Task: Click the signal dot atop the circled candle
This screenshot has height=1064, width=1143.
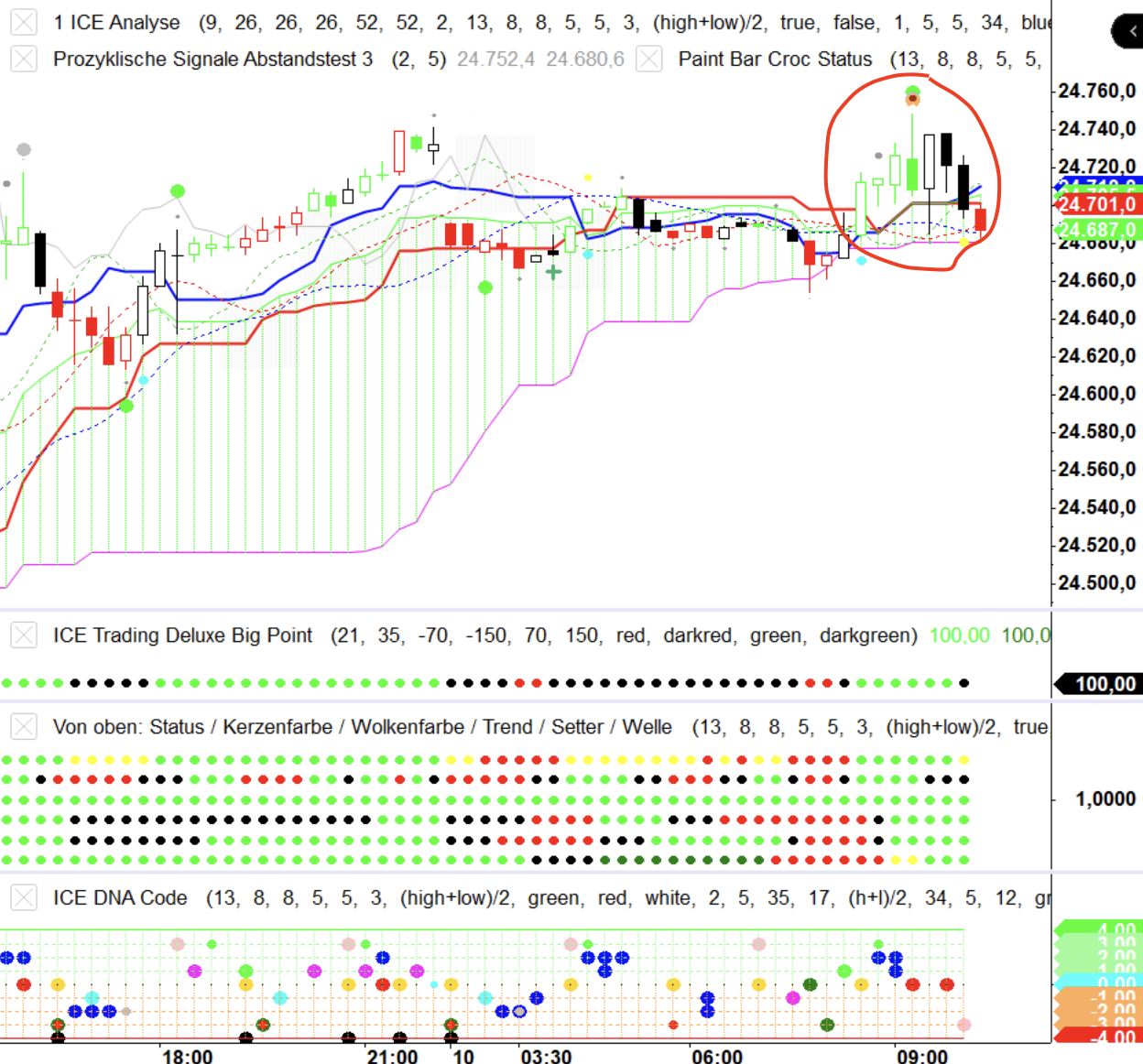Action: pos(912,93)
